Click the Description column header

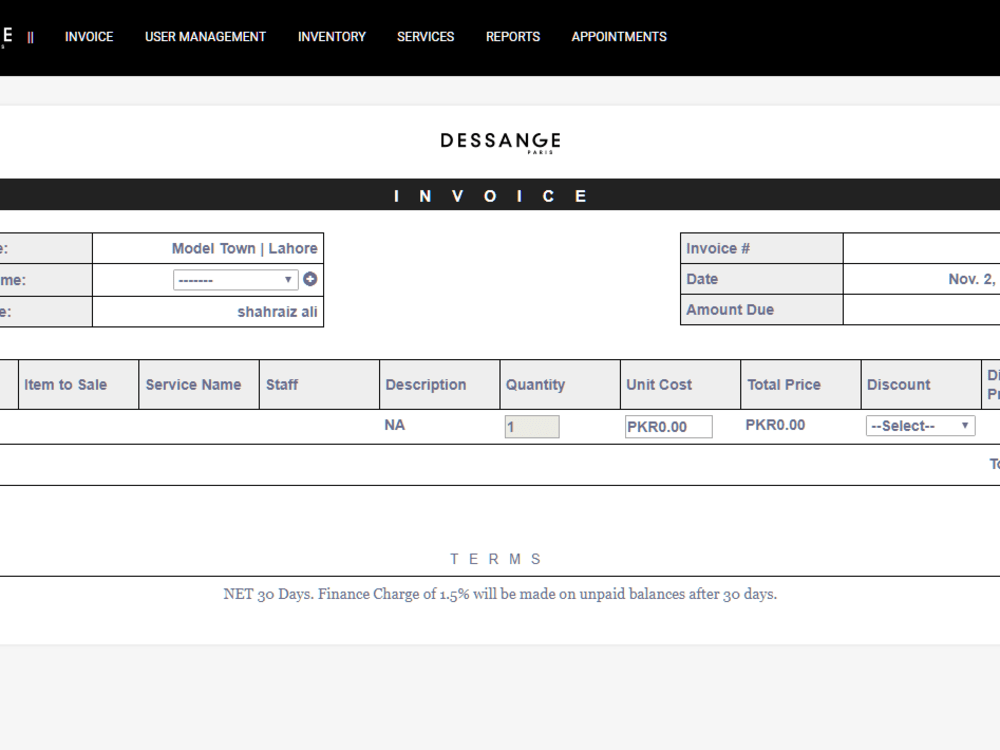pos(439,385)
